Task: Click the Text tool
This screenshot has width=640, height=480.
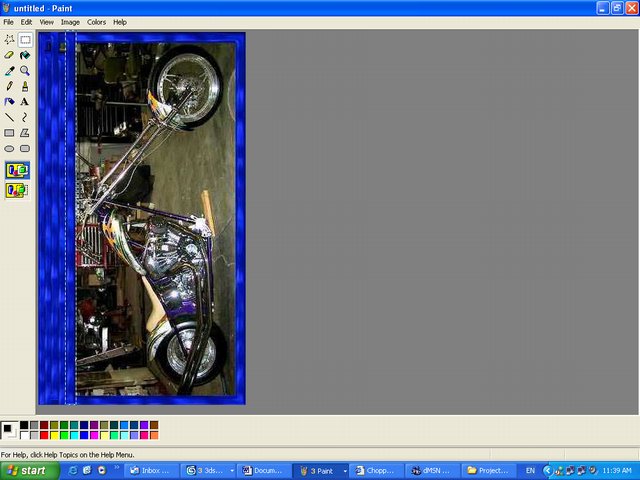Action: pyautogui.click(x=25, y=101)
